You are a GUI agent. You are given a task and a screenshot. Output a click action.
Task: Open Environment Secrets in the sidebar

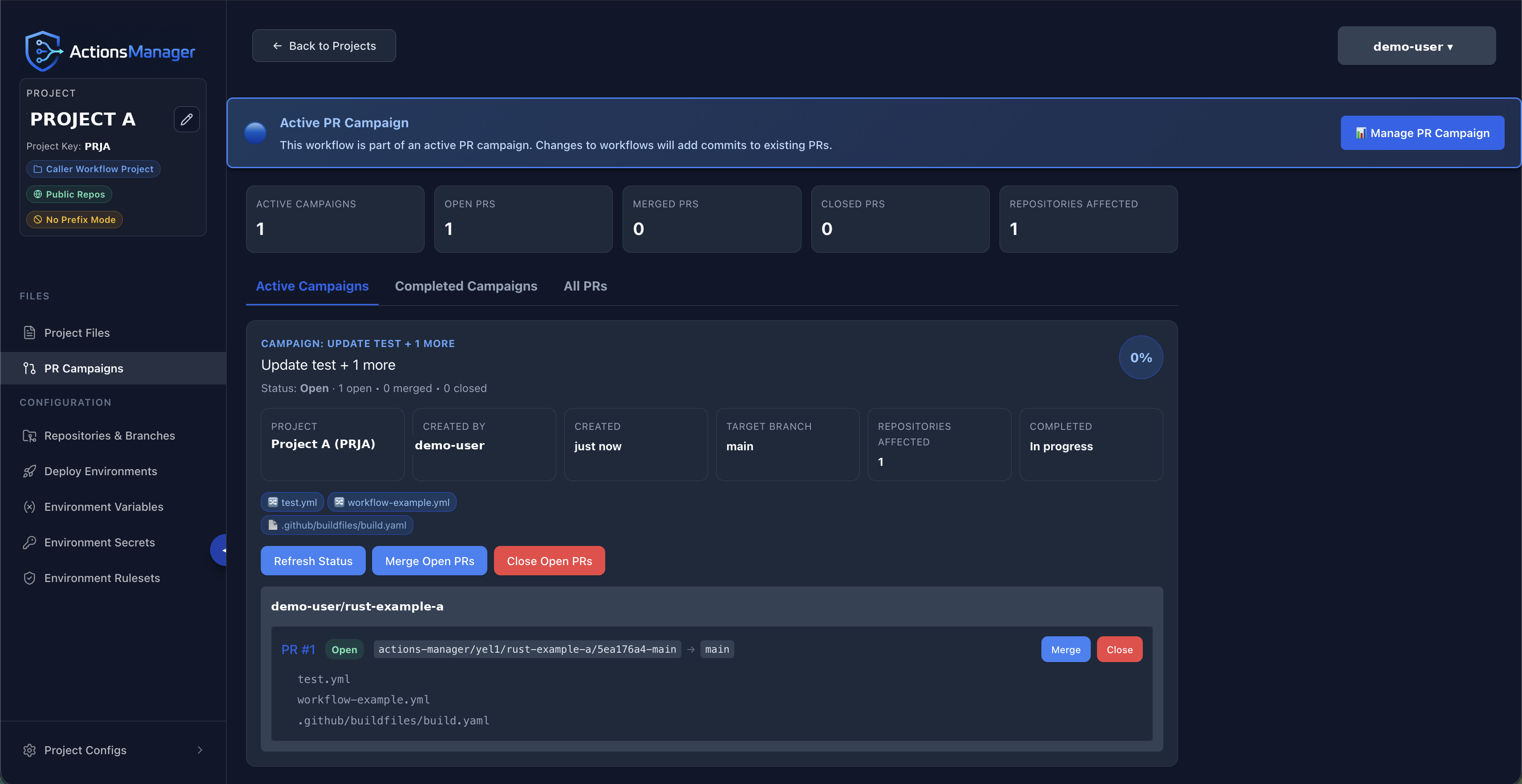113,542
